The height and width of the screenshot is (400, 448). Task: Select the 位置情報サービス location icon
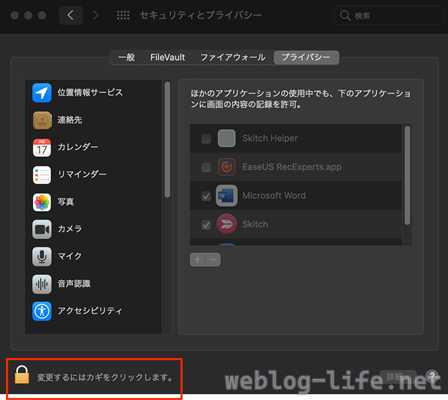(42, 93)
